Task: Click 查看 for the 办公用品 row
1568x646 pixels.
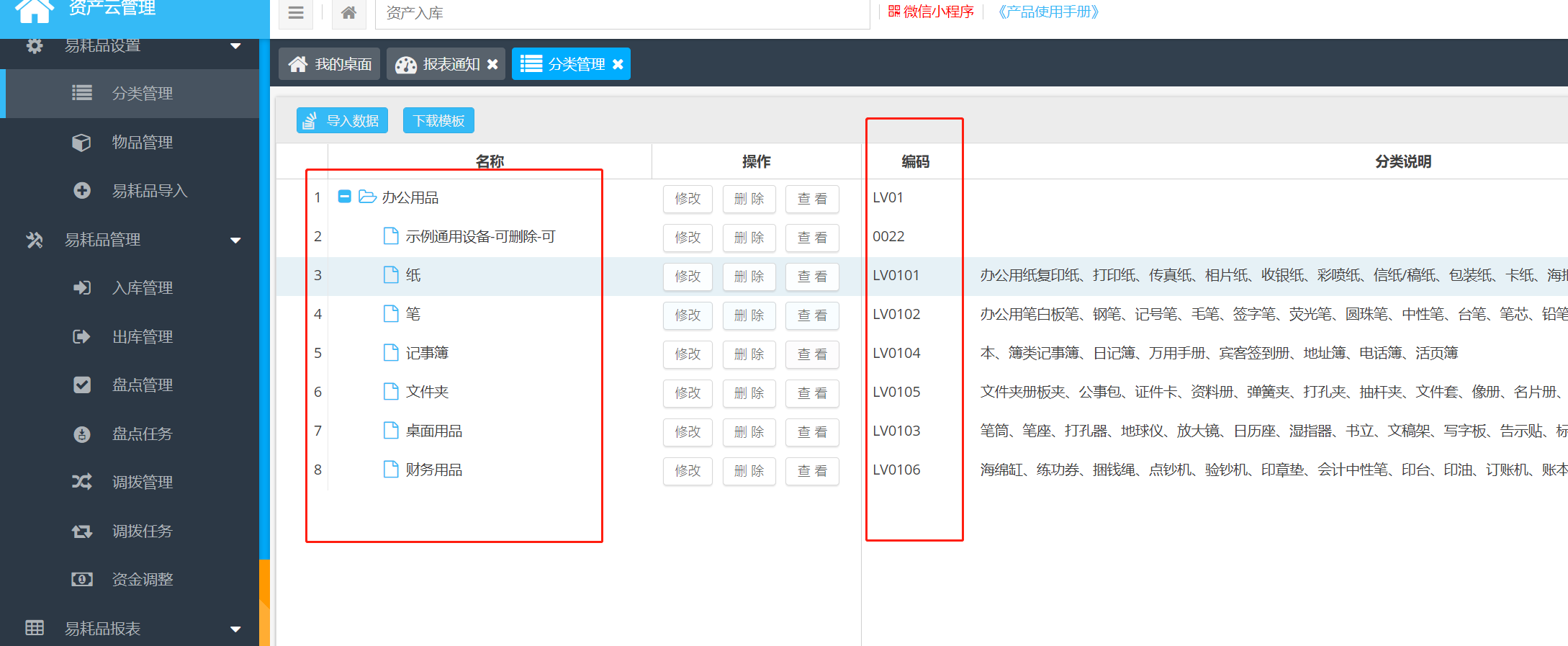Action: coord(812,199)
